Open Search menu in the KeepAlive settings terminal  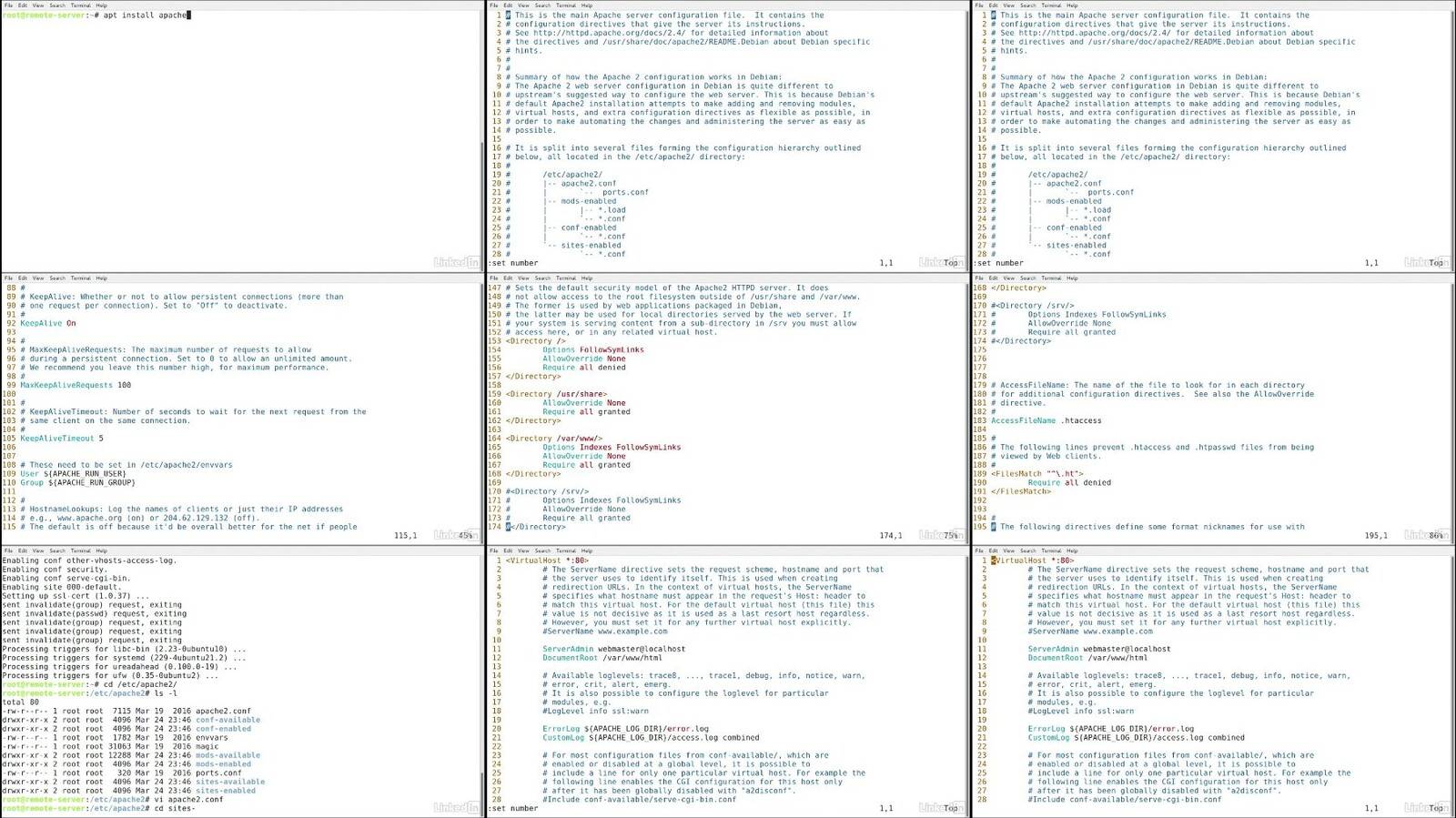57,278
